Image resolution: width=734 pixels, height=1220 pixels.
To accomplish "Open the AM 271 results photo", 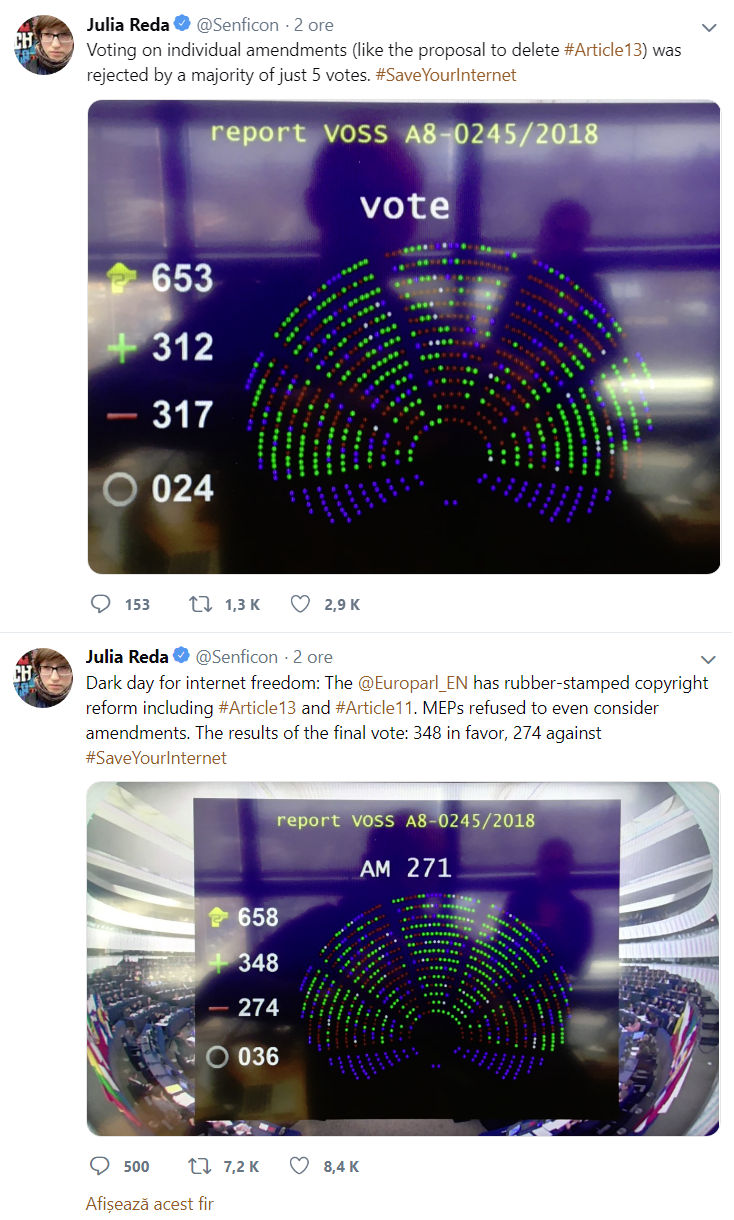I will click(404, 959).
